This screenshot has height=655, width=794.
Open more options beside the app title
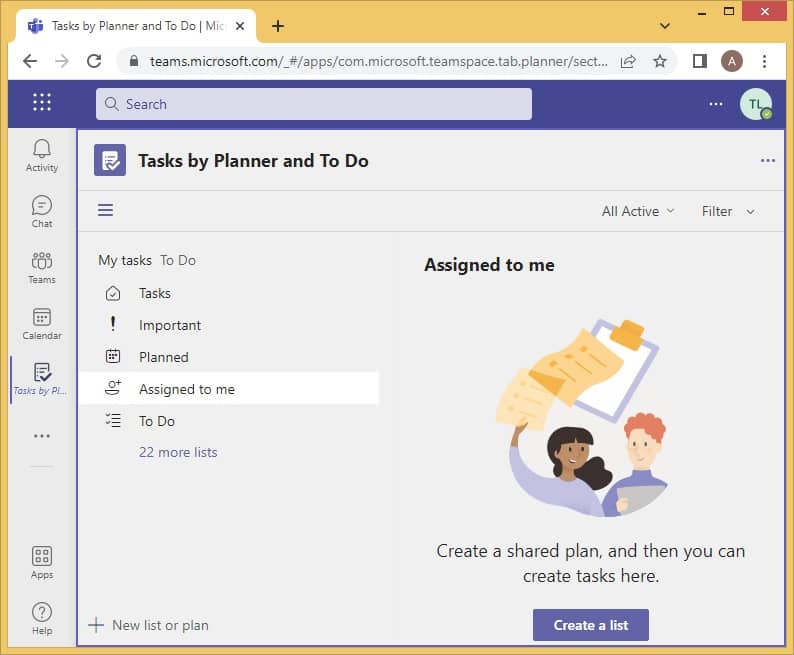pyautogui.click(x=767, y=160)
